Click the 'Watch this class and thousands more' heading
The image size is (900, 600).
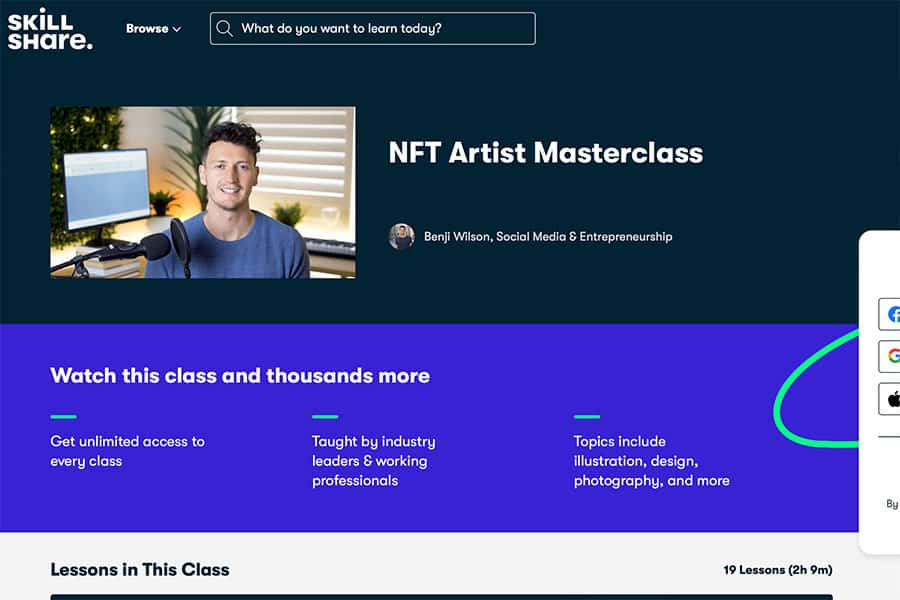point(240,376)
